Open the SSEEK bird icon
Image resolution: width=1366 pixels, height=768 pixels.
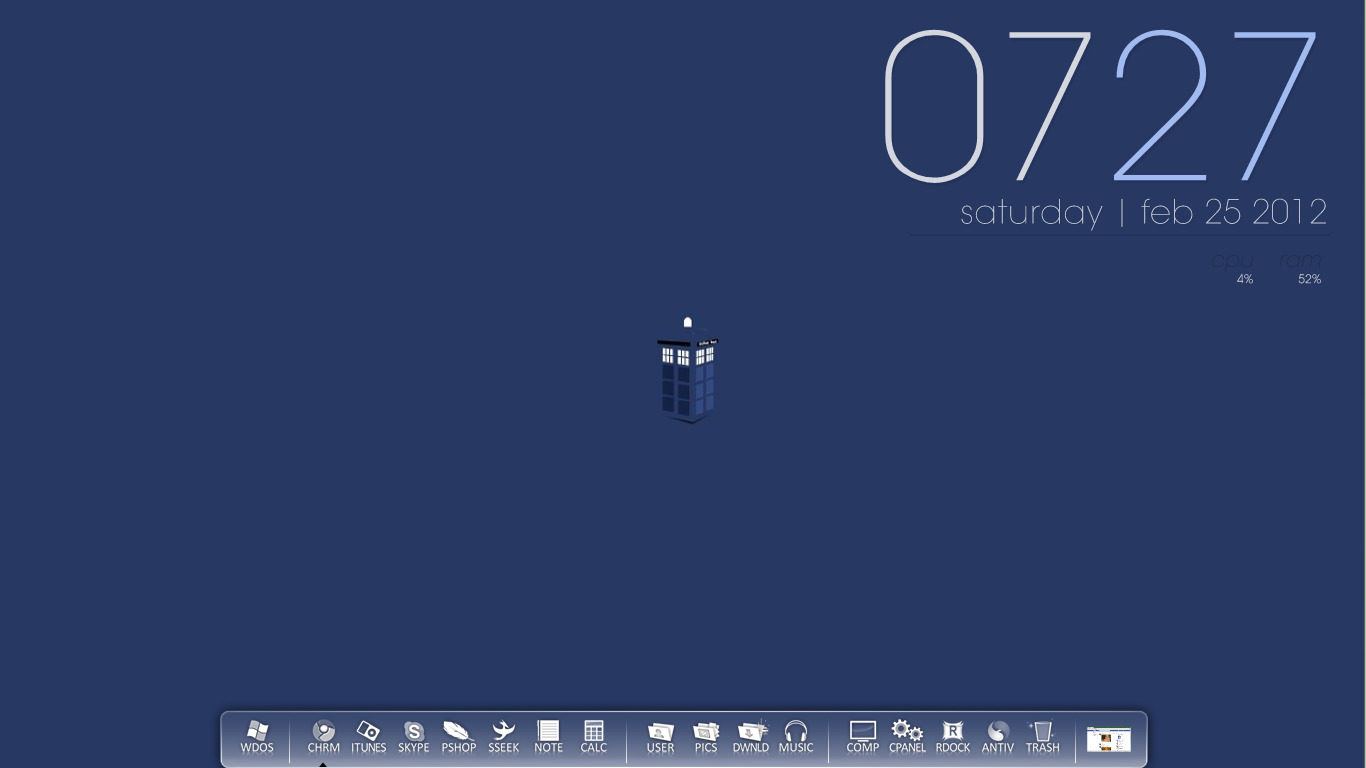pos(503,737)
